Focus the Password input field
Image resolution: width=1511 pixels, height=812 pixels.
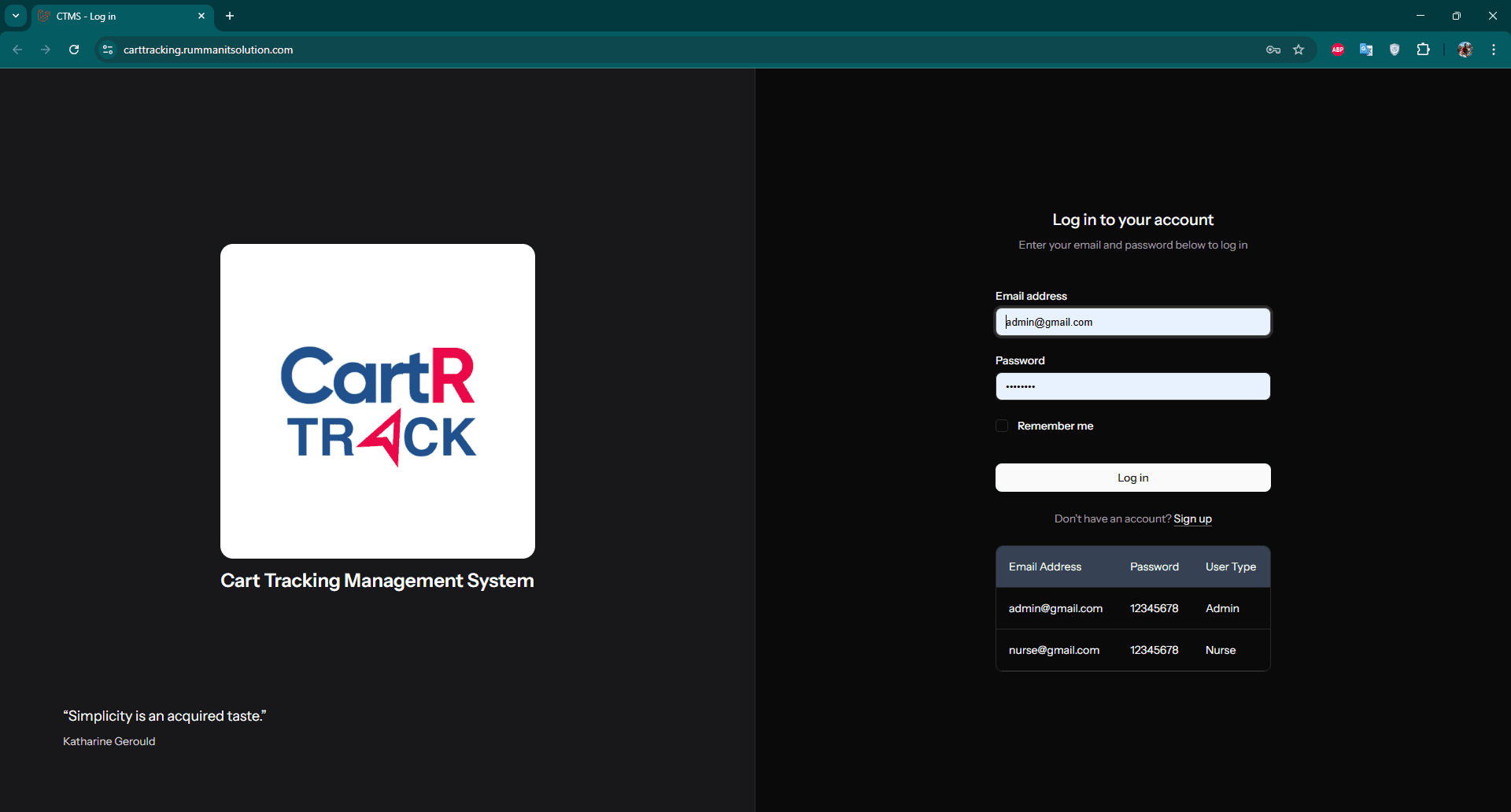(1133, 386)
